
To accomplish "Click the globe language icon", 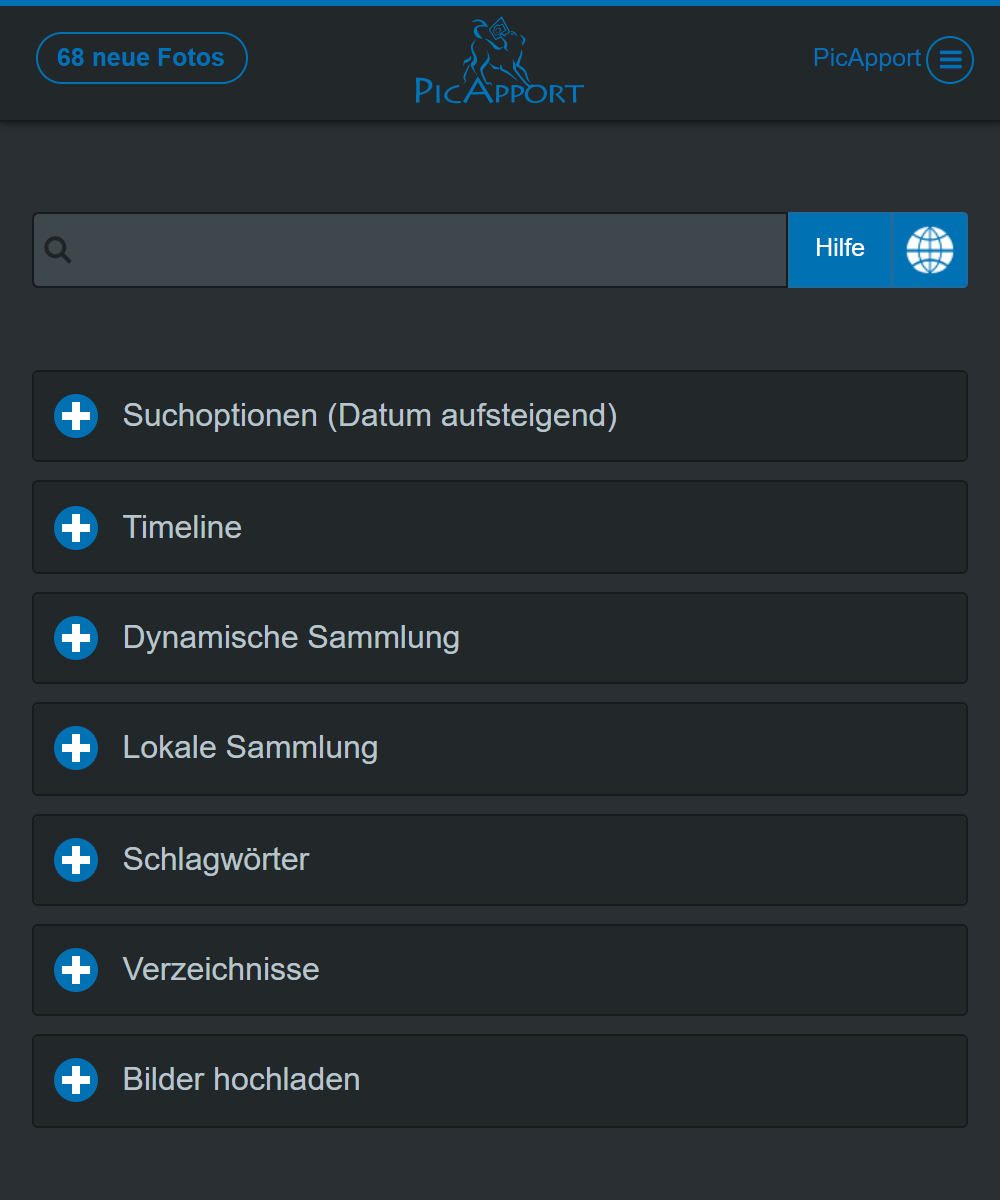I will click(x=929, y=250).
